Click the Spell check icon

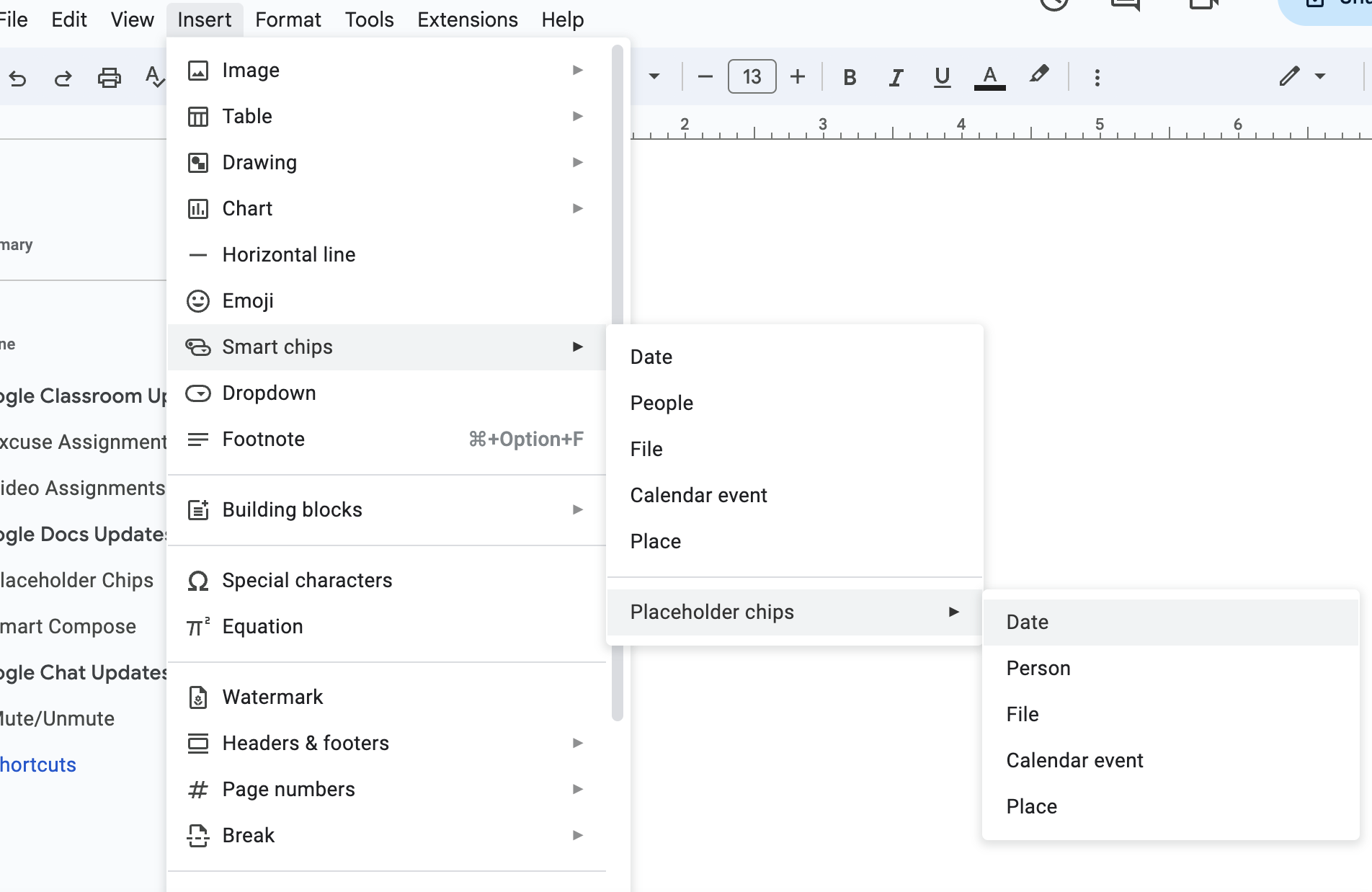click(x=154, y=76)
